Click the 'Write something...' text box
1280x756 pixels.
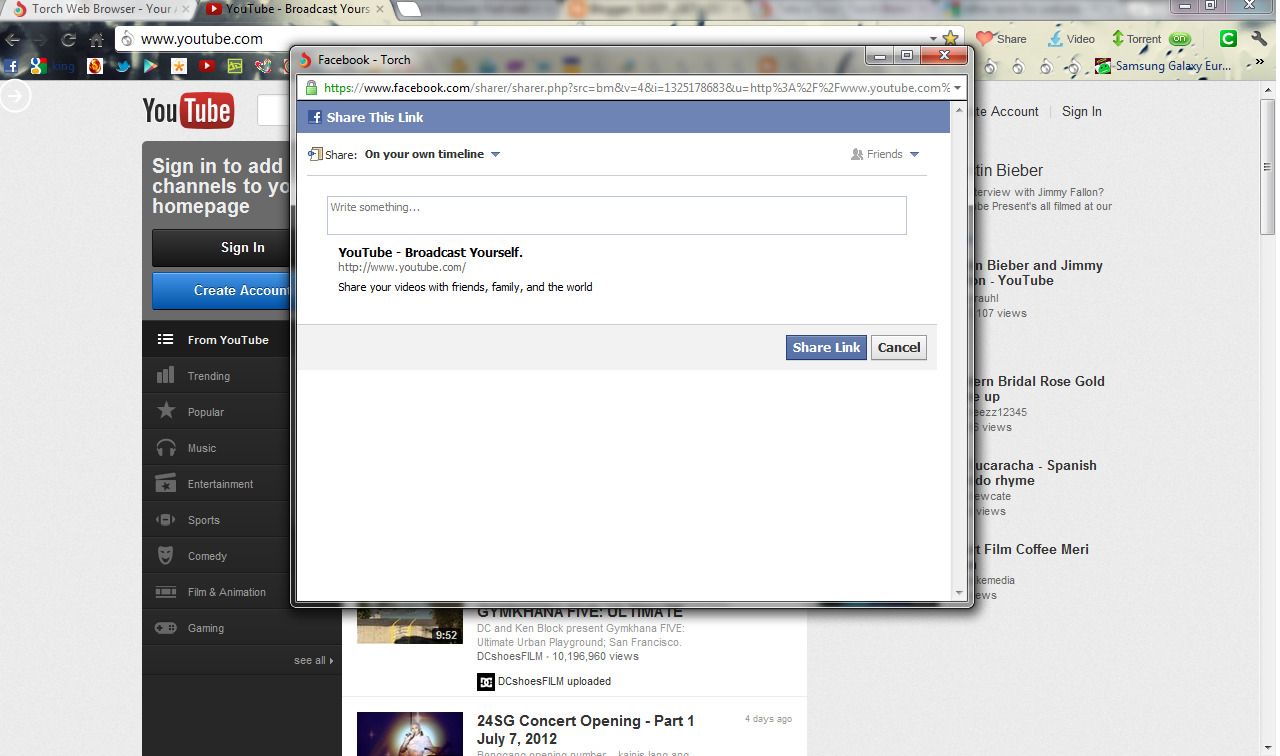tap(617, 215)
